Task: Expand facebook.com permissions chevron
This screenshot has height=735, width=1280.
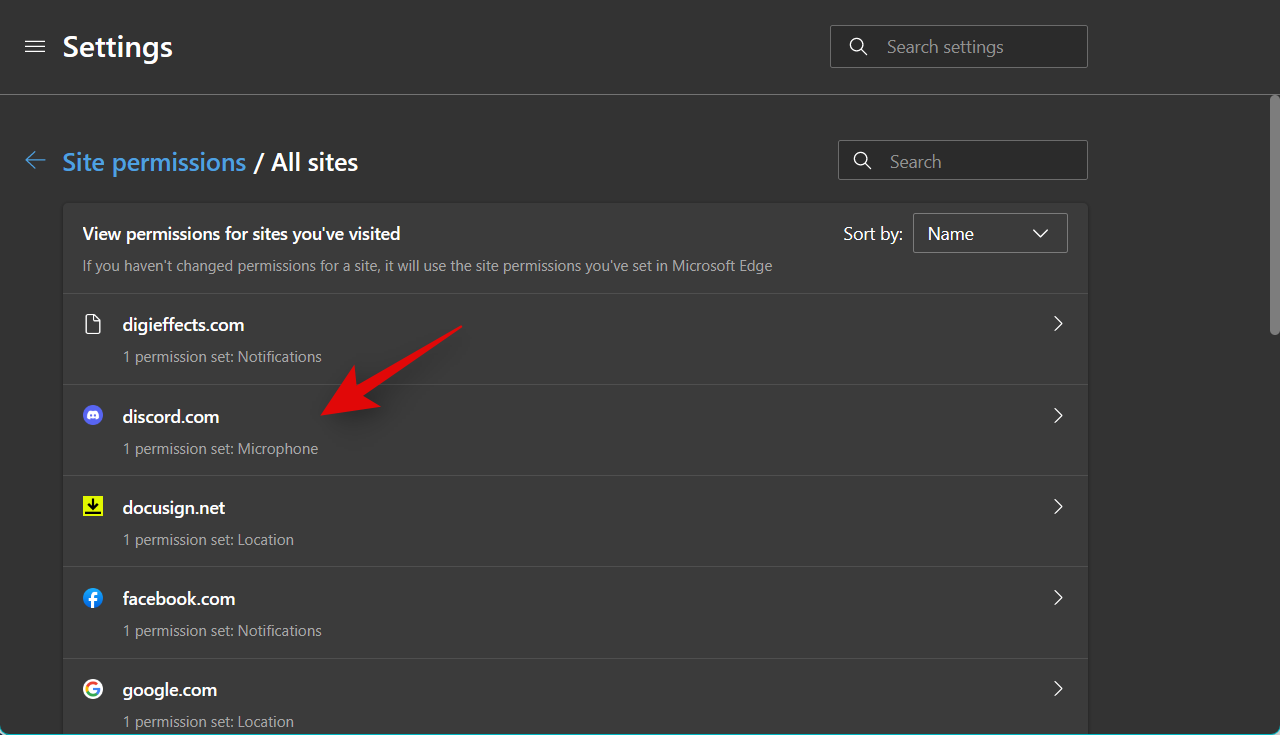Action: pos(1058,598)
